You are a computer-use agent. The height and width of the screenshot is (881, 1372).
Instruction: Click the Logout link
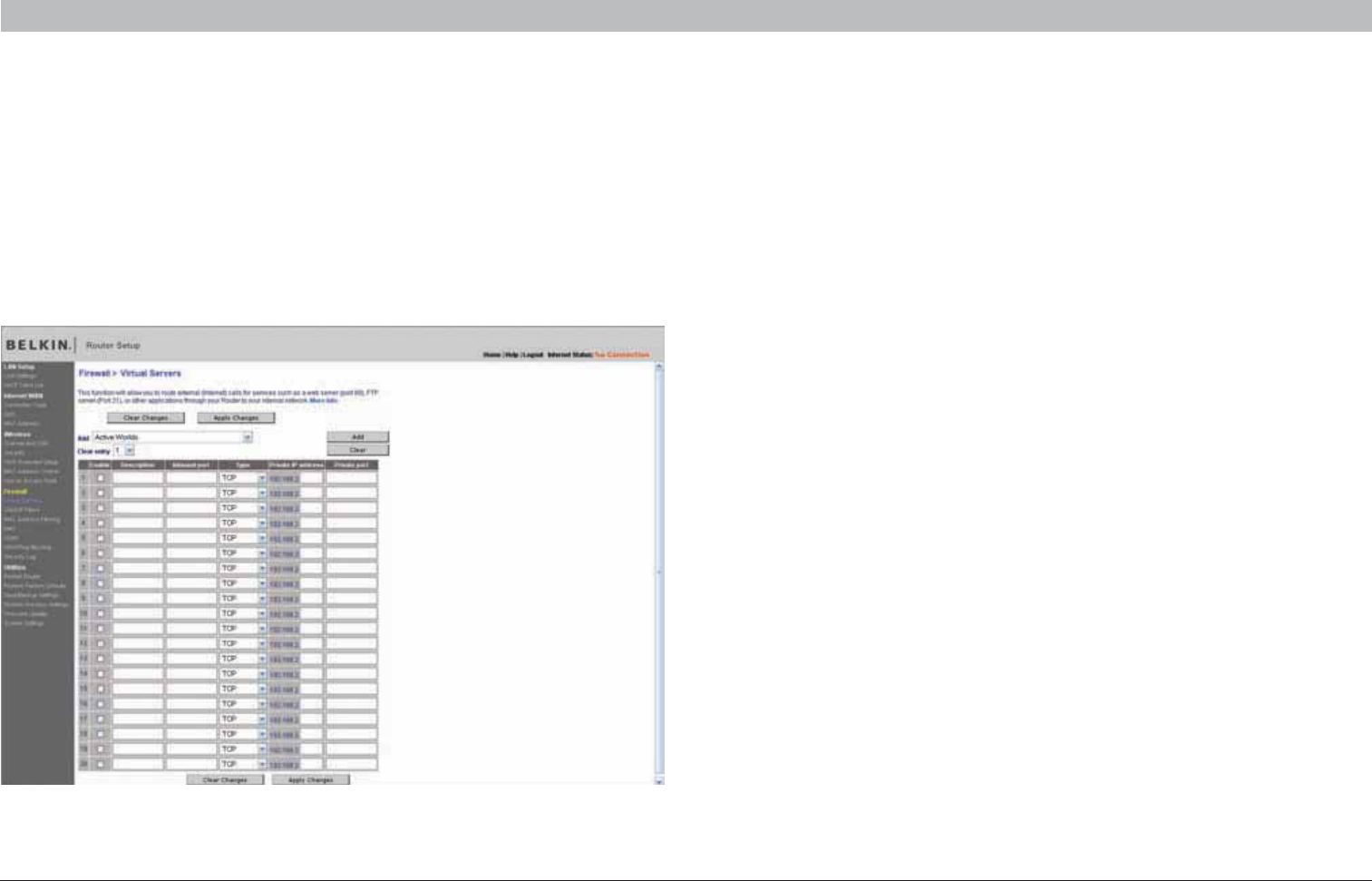[x=533, y=355]
